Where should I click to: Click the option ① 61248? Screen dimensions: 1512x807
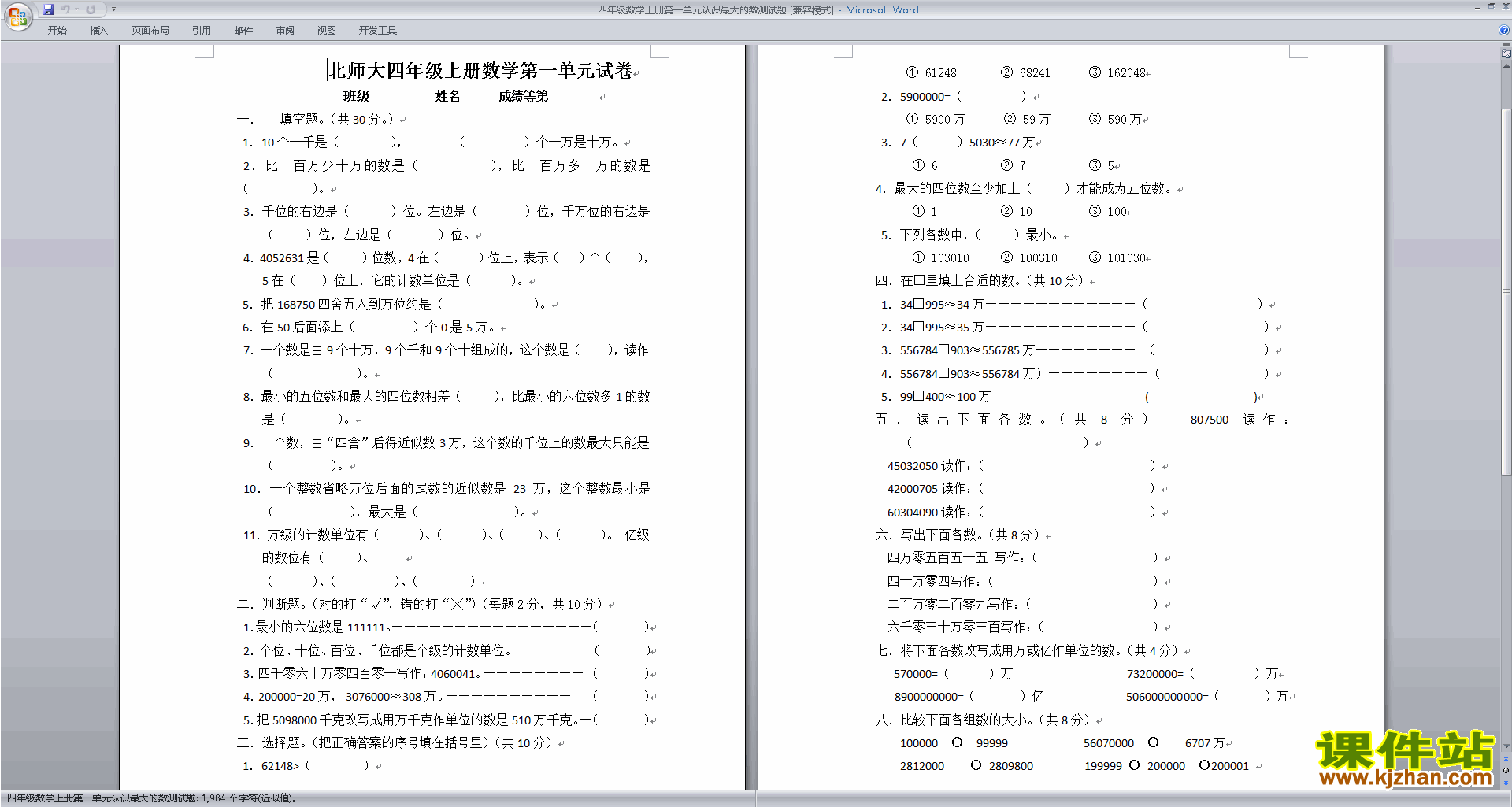point(932,72)
